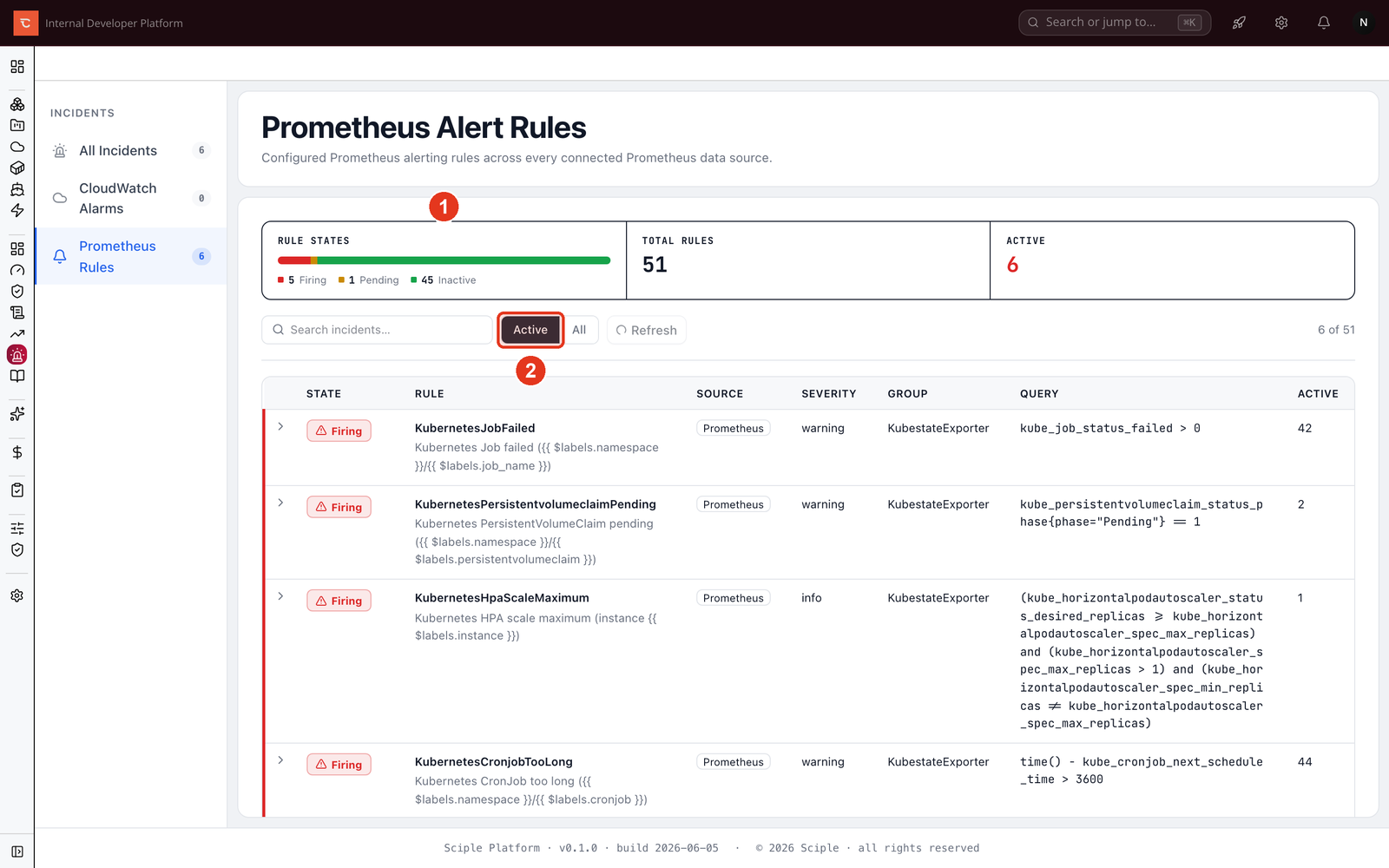
Task: Click the 45 Inactive legend entry
Action: pos(444,280)
